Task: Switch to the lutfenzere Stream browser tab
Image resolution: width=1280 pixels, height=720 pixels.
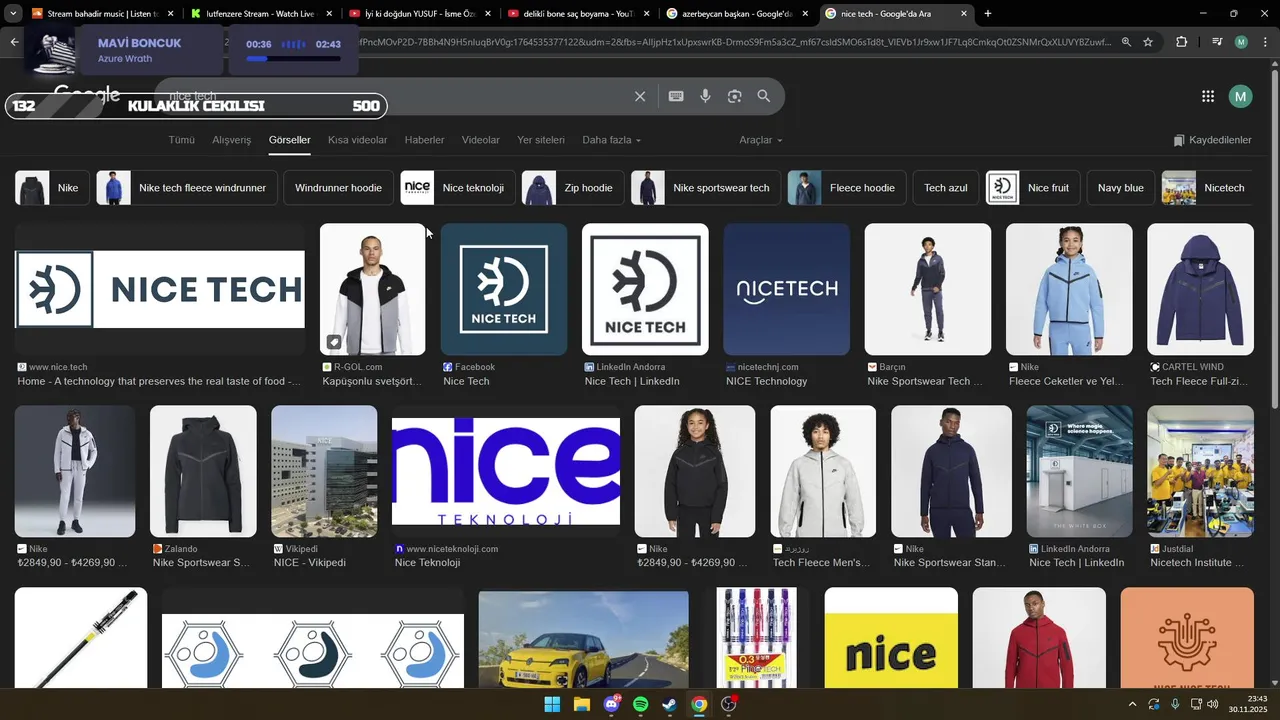Action: 261,14
